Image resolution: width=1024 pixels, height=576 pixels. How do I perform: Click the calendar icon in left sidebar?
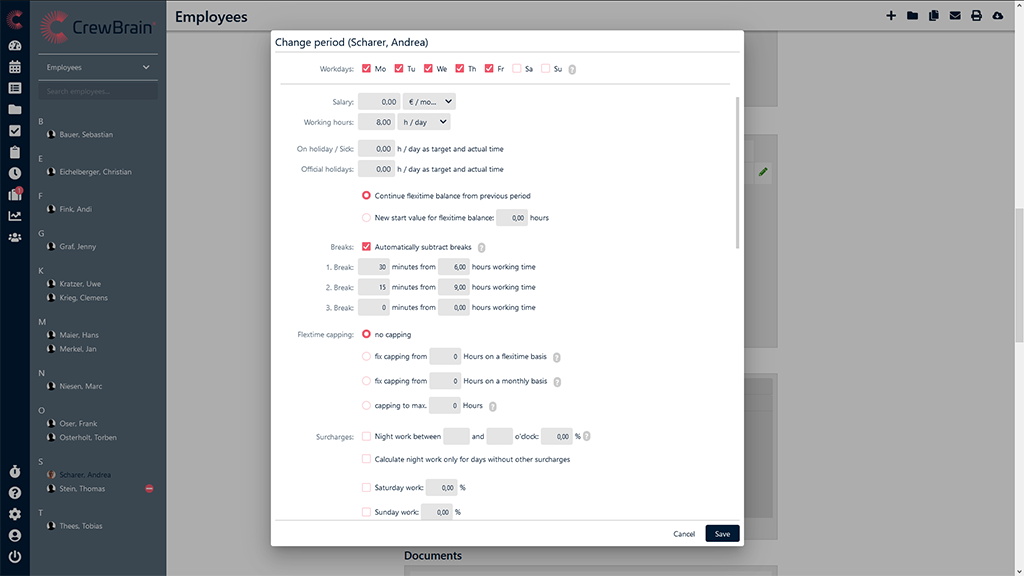click(14, 67)
